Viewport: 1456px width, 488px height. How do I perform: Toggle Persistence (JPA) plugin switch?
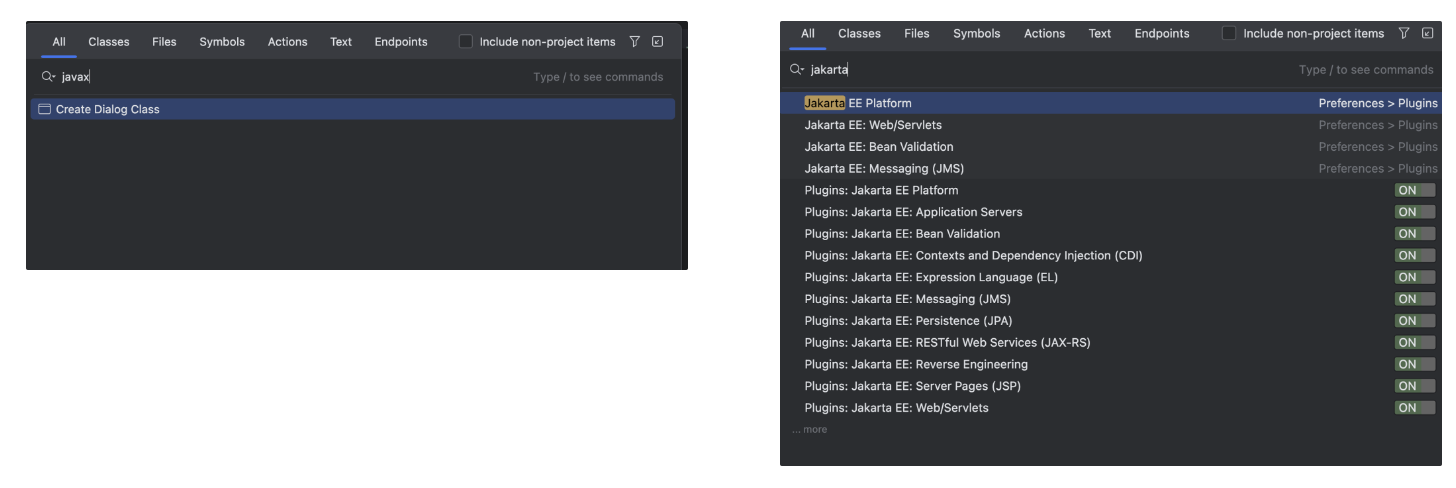coord(1415,321)
